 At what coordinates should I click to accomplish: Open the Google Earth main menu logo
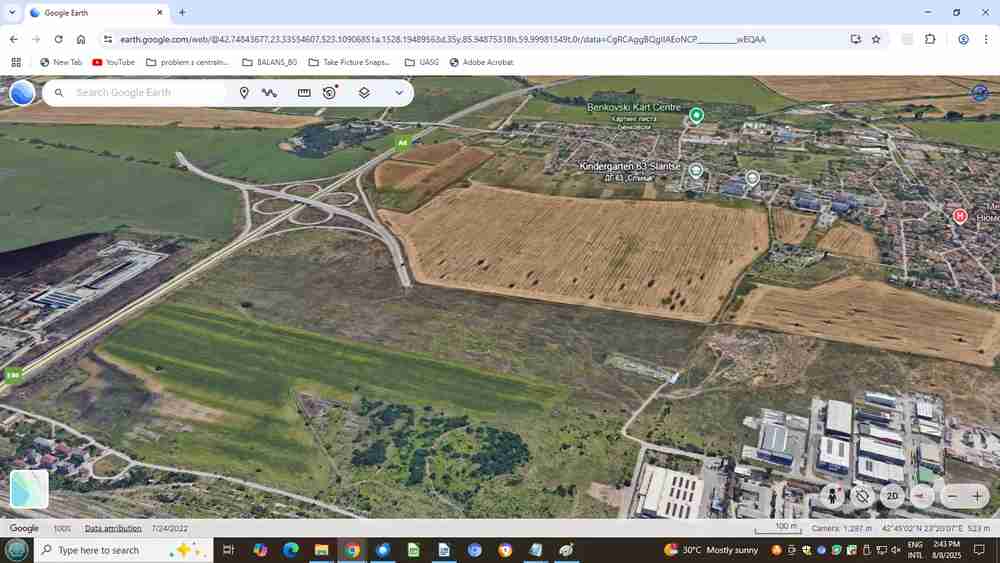click(22, 93)
